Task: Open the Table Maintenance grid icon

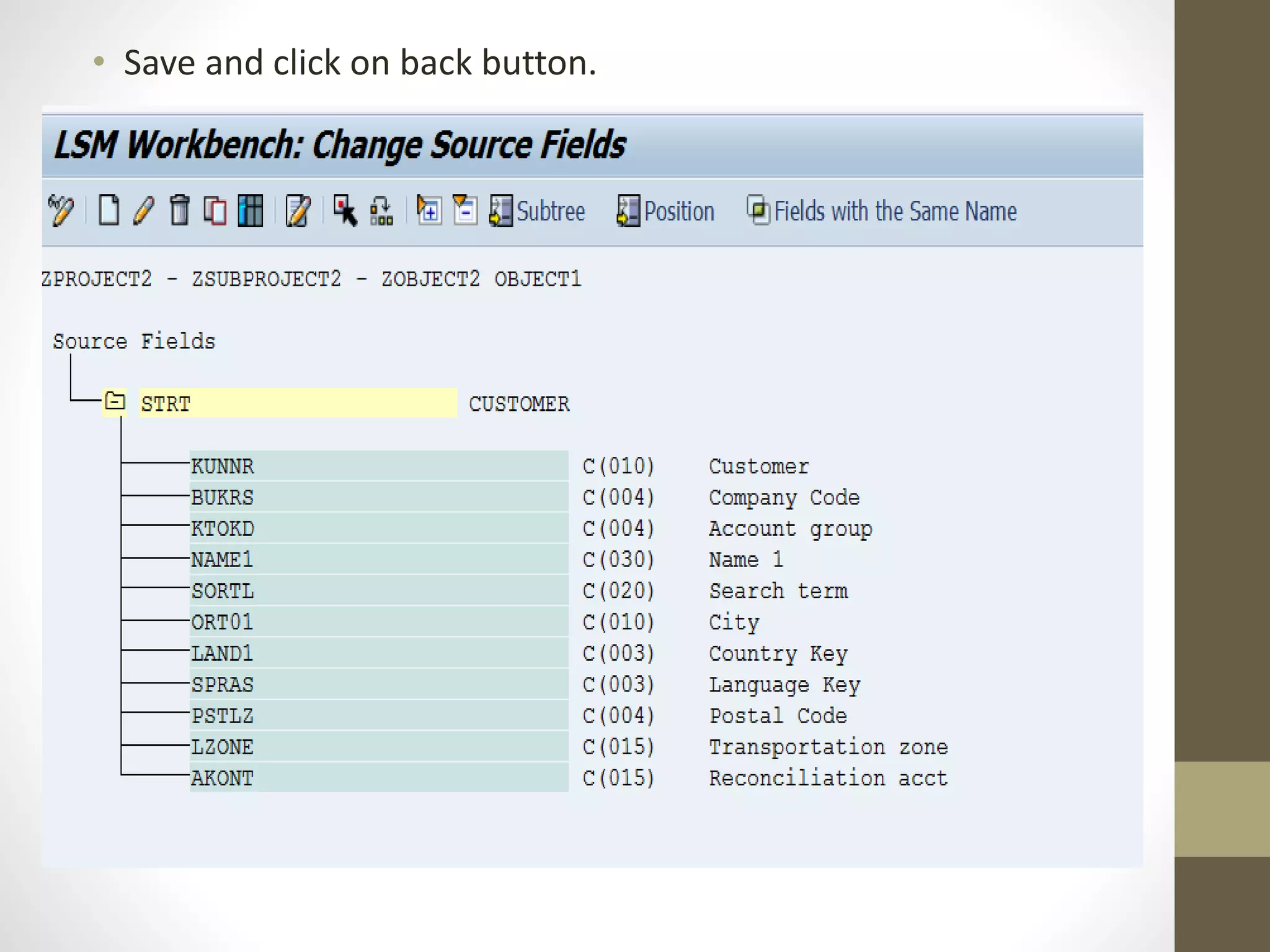Action: point(251,211)
